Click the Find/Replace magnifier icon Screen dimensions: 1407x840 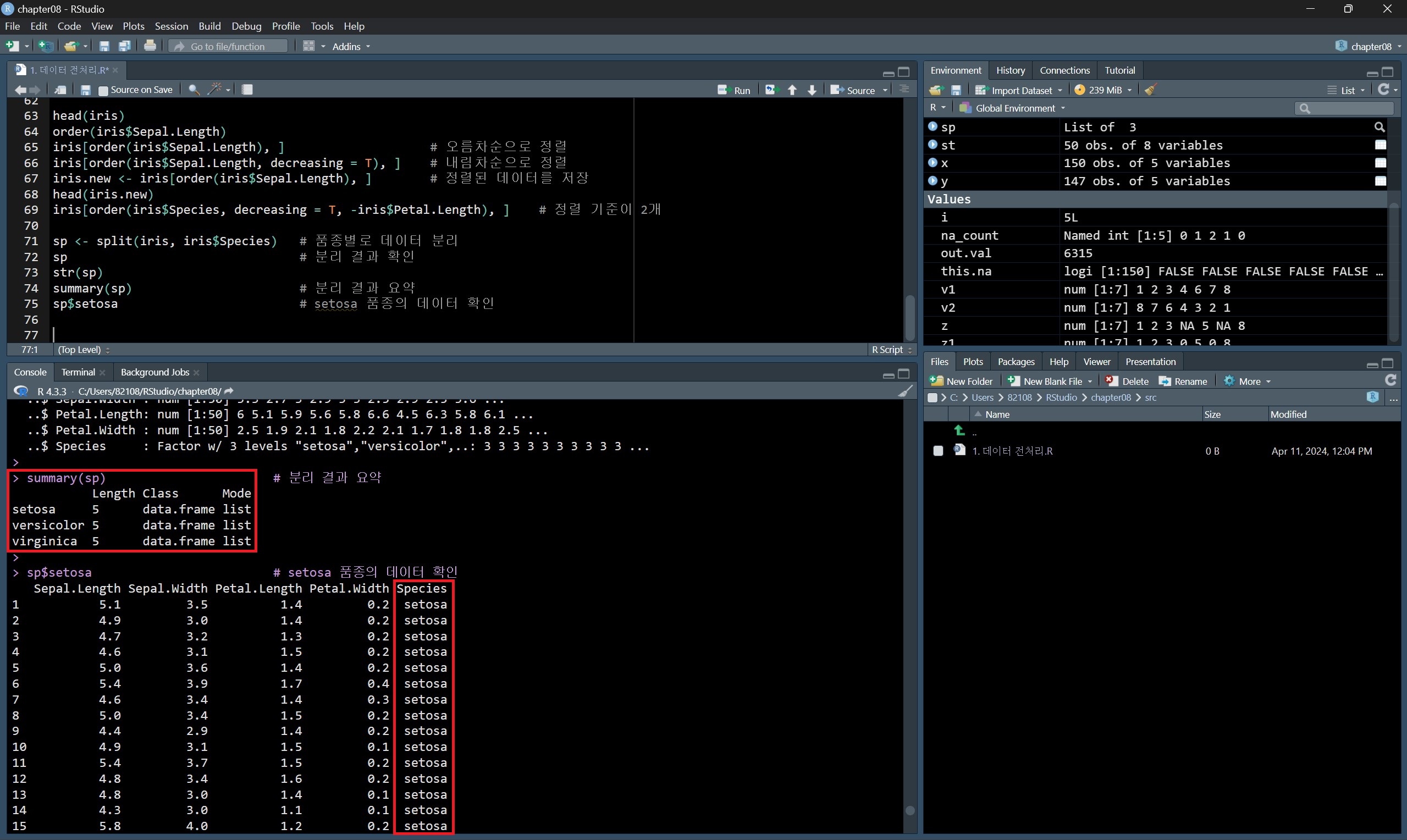coord(194,90)
